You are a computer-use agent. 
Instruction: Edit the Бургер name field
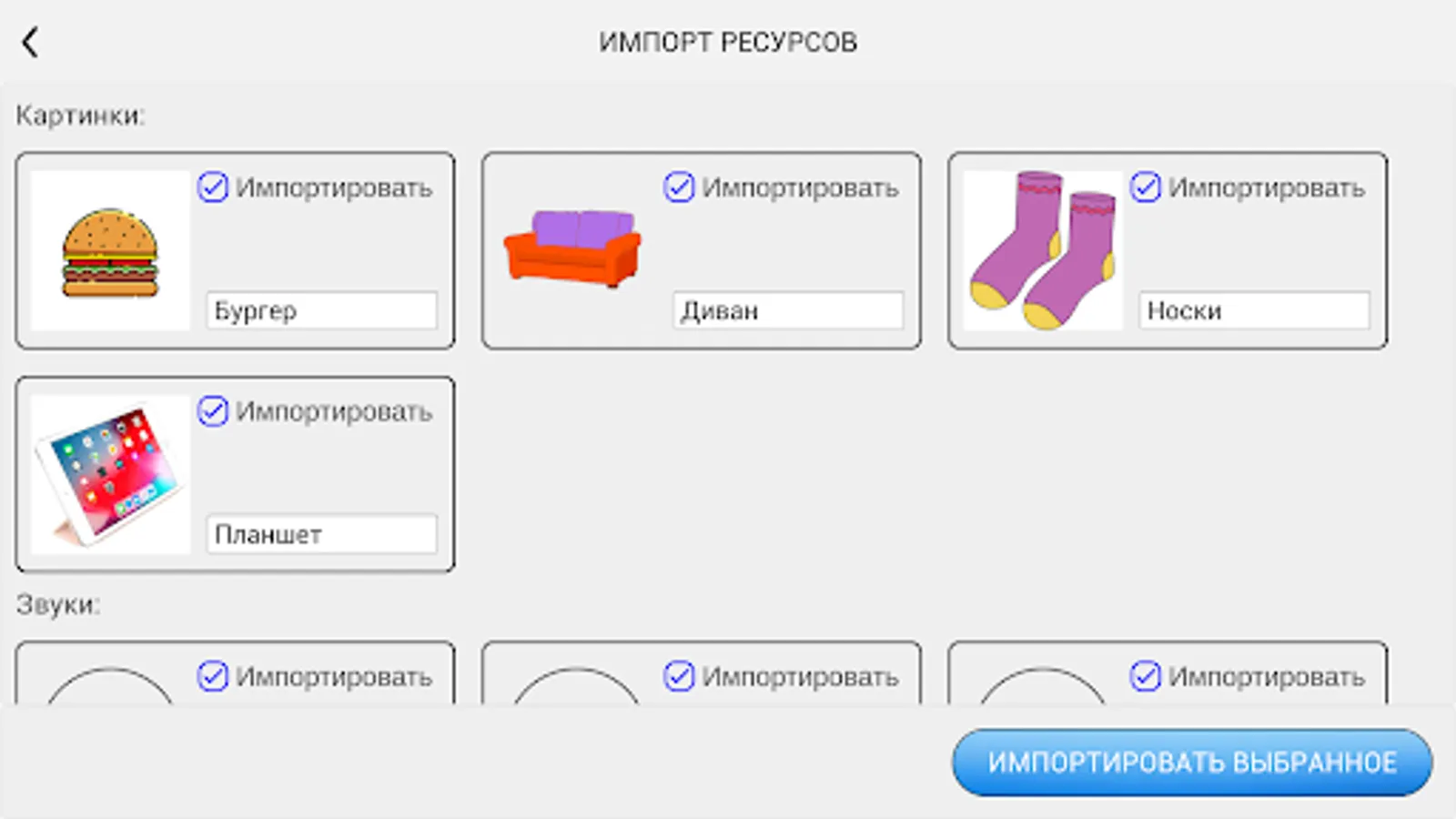pos(321,310)
